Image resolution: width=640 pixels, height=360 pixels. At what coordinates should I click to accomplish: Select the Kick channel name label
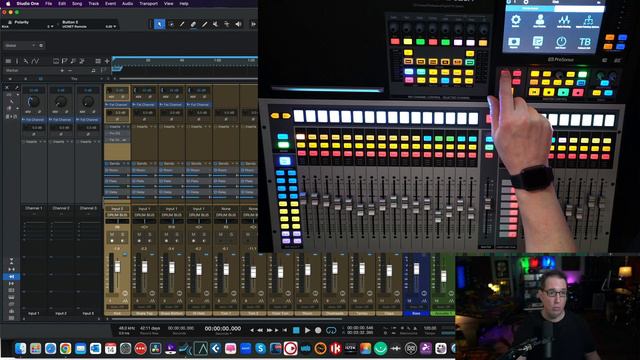pyautogui.click(x=117, y=313)
